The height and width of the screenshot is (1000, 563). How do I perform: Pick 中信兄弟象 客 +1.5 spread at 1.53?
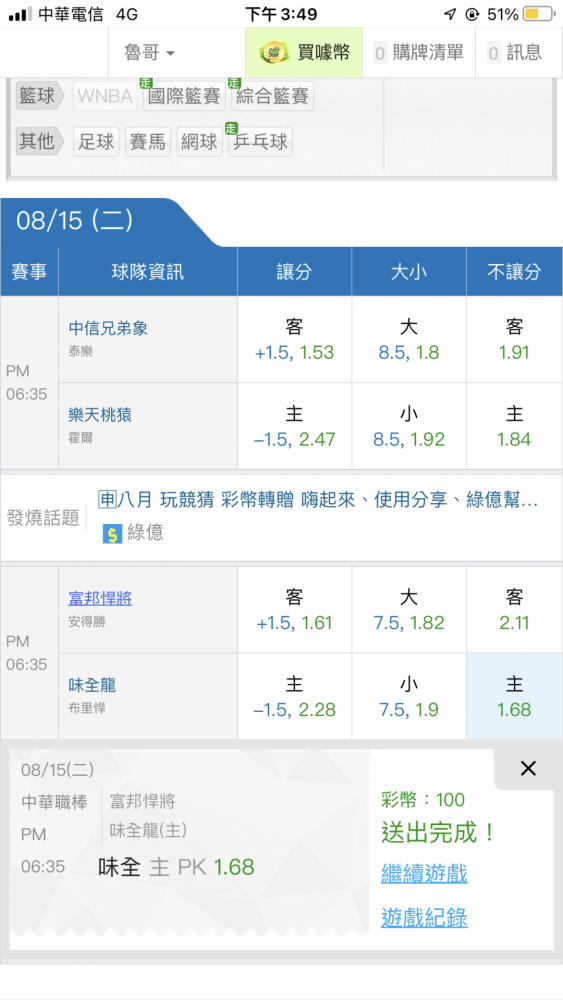tap(295, 339)
